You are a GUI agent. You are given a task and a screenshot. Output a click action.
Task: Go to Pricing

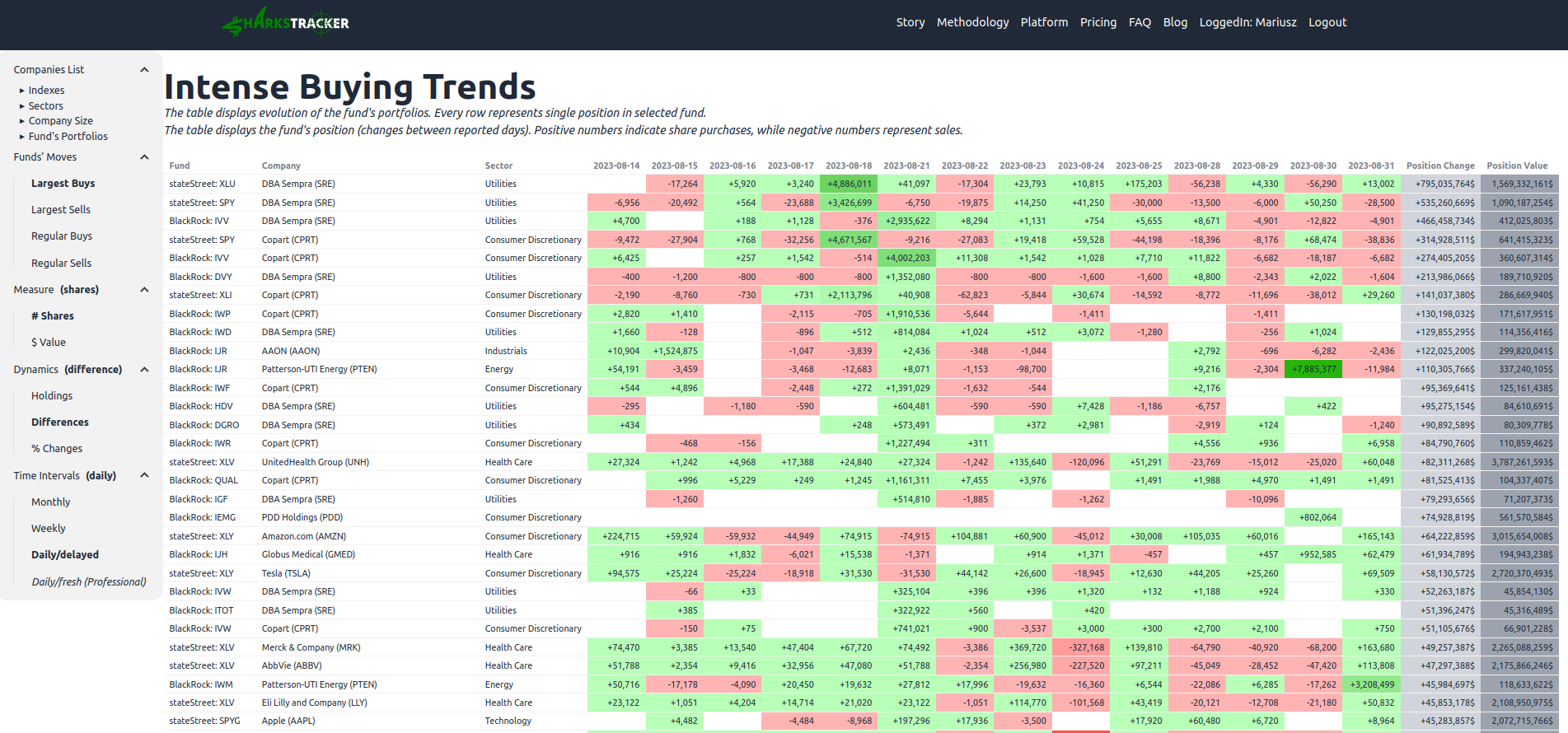1098,22
